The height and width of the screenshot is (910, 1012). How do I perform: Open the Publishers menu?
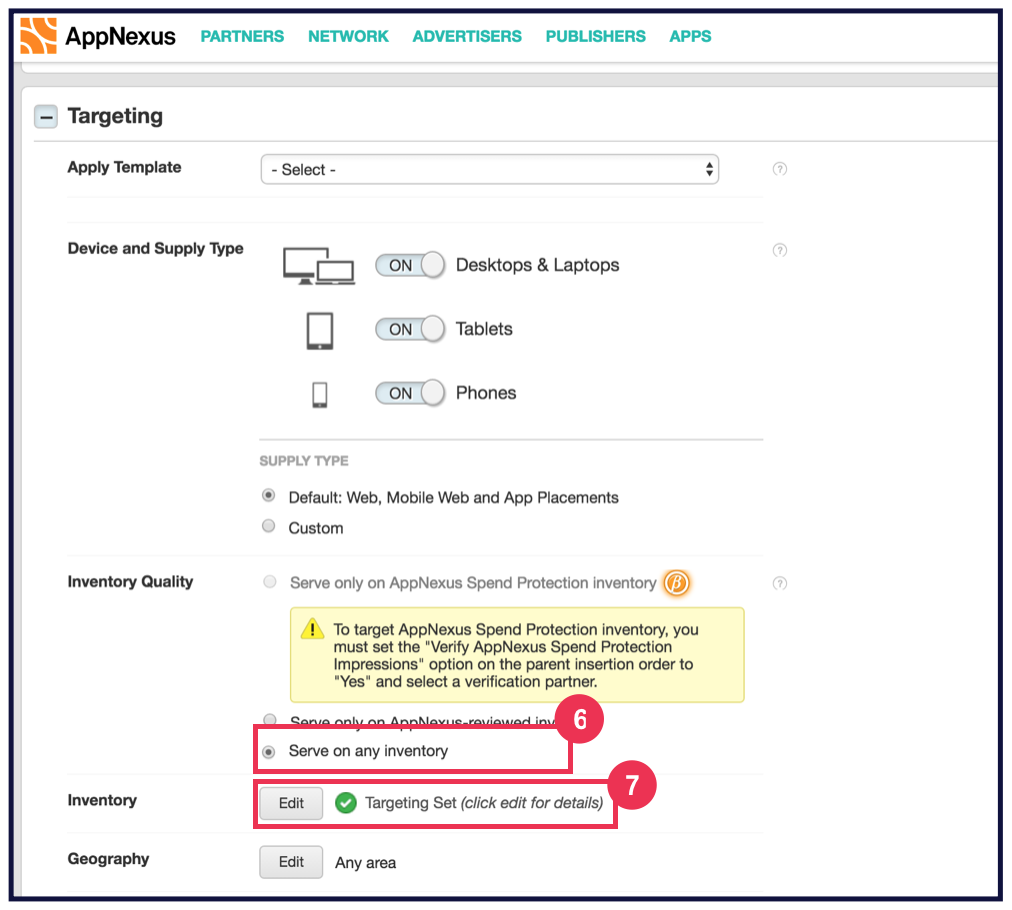tap(596, 36)
